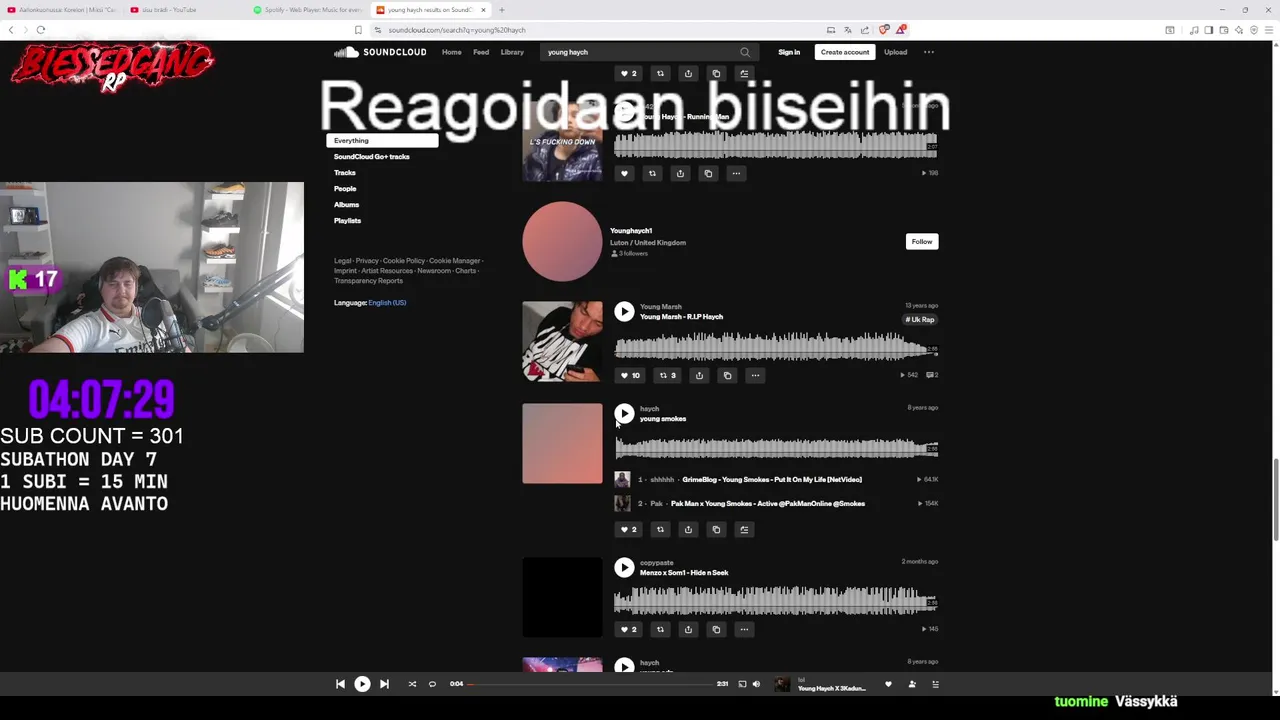
Task: Play Menzo x Som1 - Hide n Seek
Action: click(x=624, y=567)
